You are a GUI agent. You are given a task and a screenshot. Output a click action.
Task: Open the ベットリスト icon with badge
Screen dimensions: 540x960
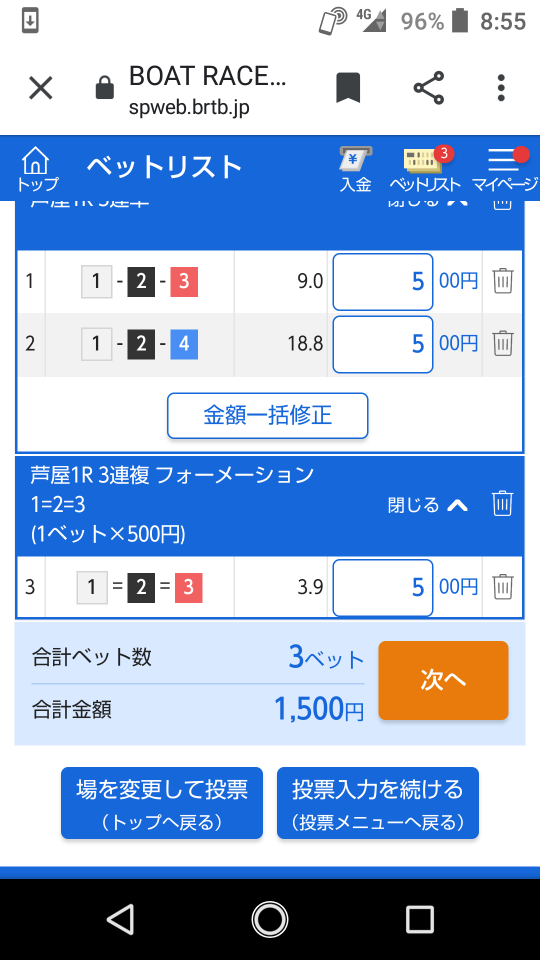click(x=424, y=170)
